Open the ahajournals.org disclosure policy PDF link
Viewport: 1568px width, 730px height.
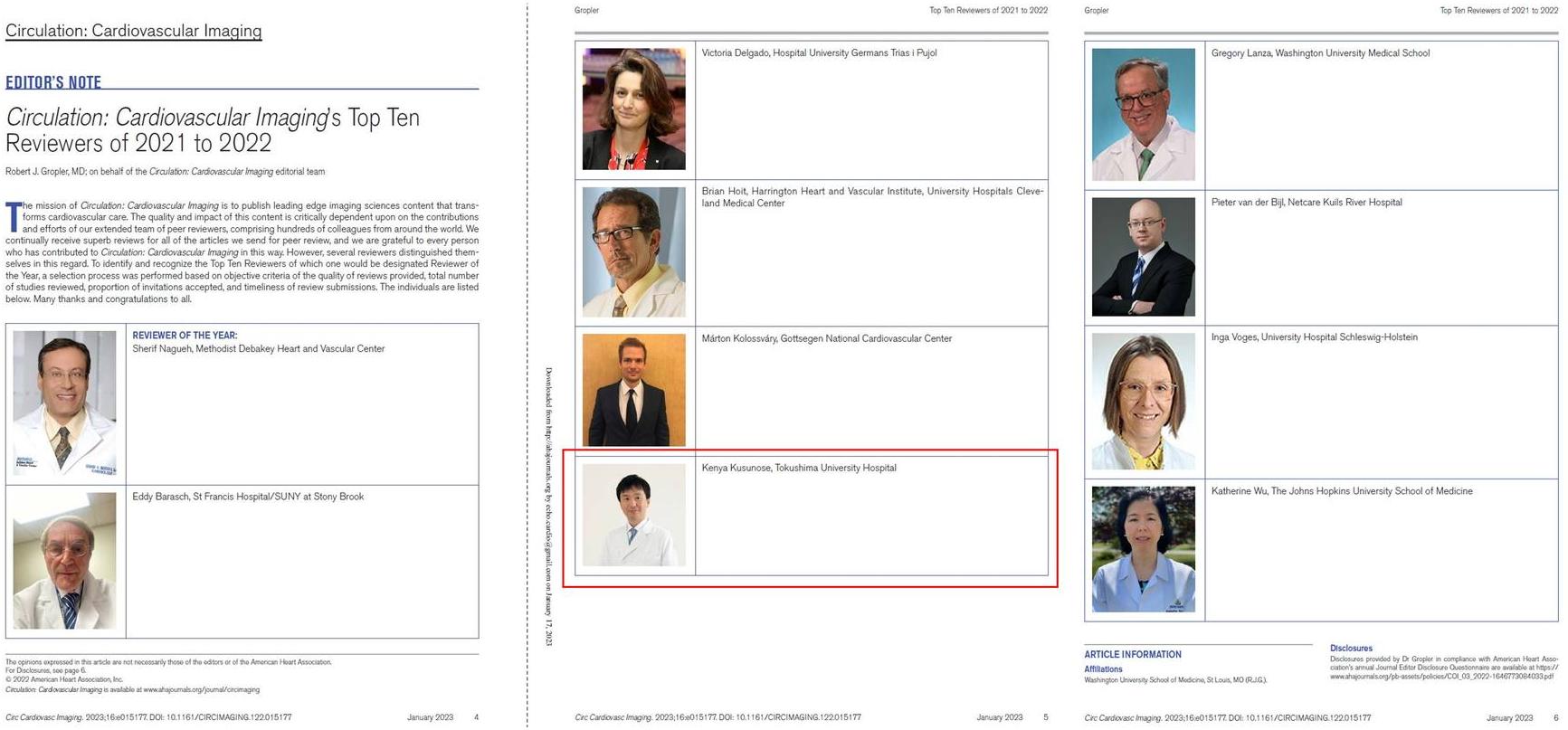(x=1443, y=672)
